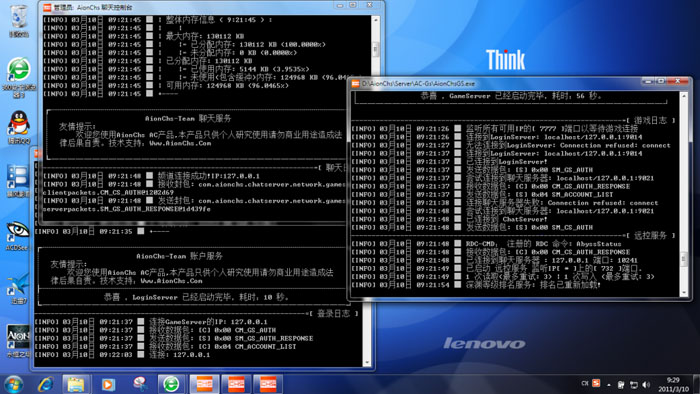Switch to first console taskbar window
The width and height of the screenshot is (700, 394).
[x=204, y=384]
